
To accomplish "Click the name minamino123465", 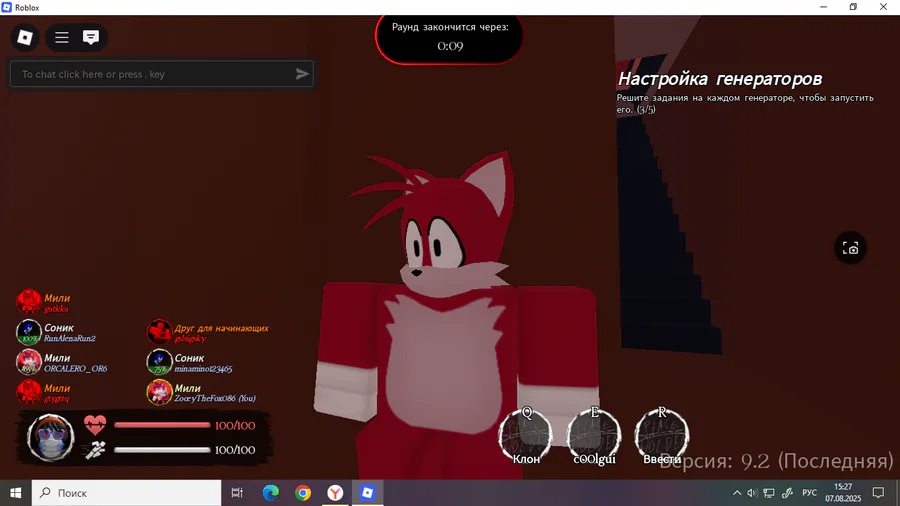I will 203,369.
